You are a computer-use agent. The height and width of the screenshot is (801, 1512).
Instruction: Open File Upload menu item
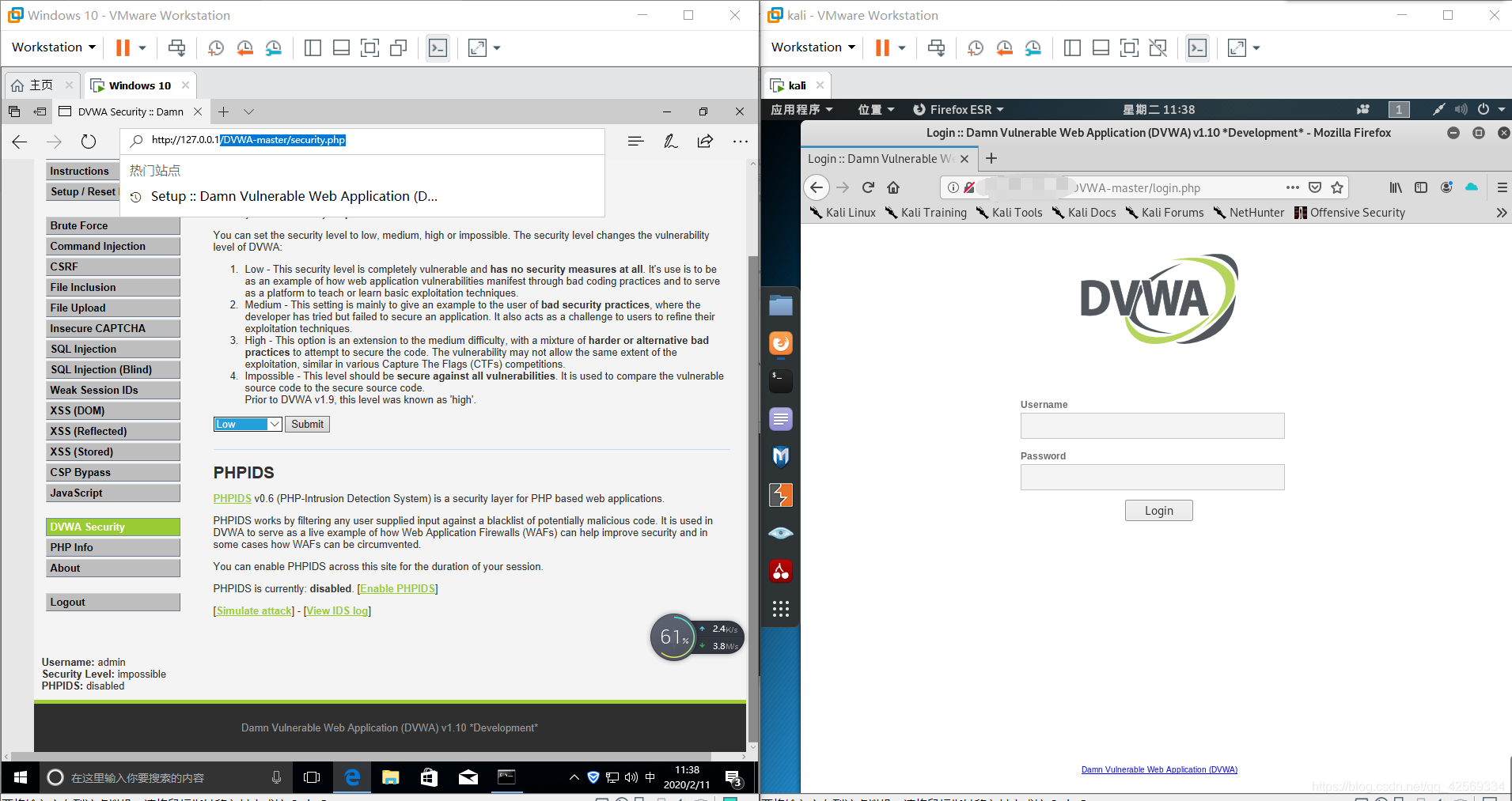[113, 308]
